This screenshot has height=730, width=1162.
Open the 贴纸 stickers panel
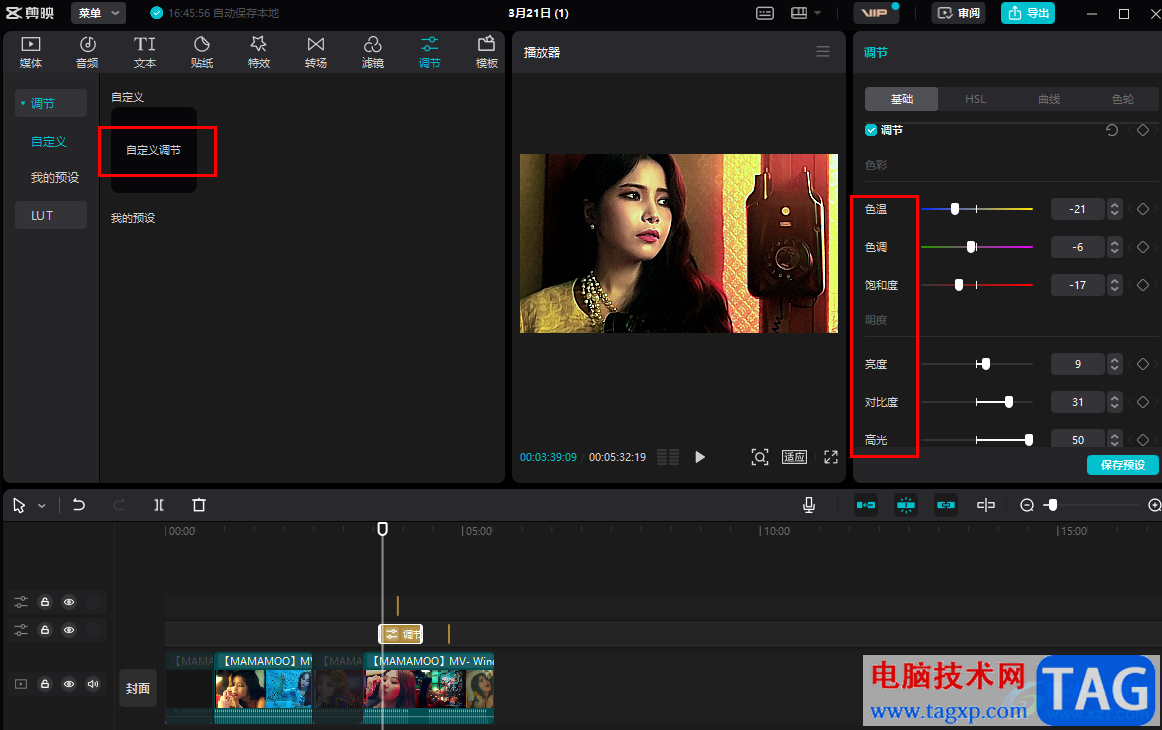point(202,52)
